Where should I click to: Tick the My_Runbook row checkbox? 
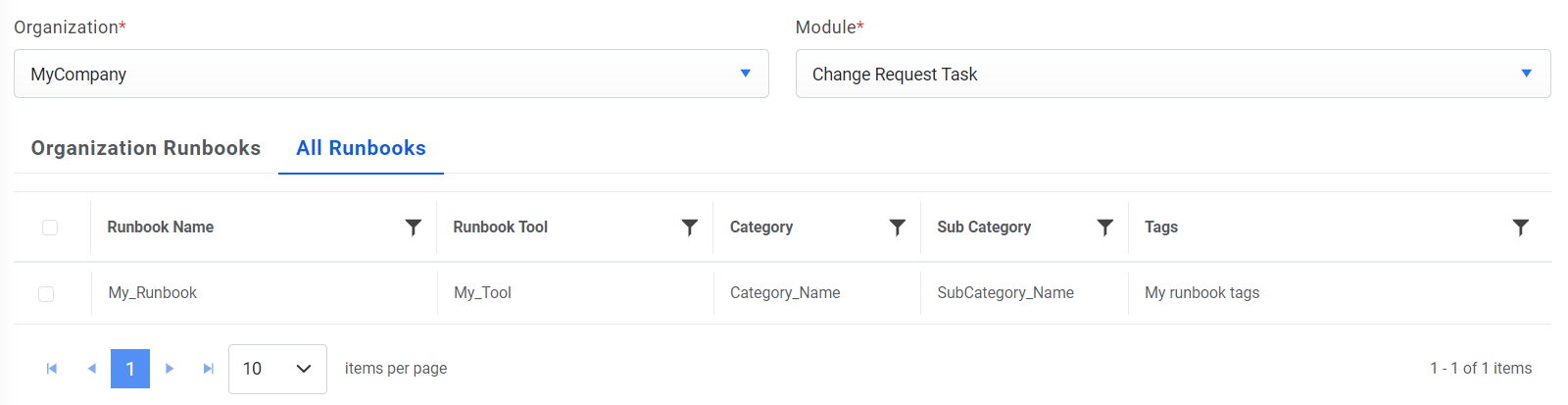click(x=46, y=293)
